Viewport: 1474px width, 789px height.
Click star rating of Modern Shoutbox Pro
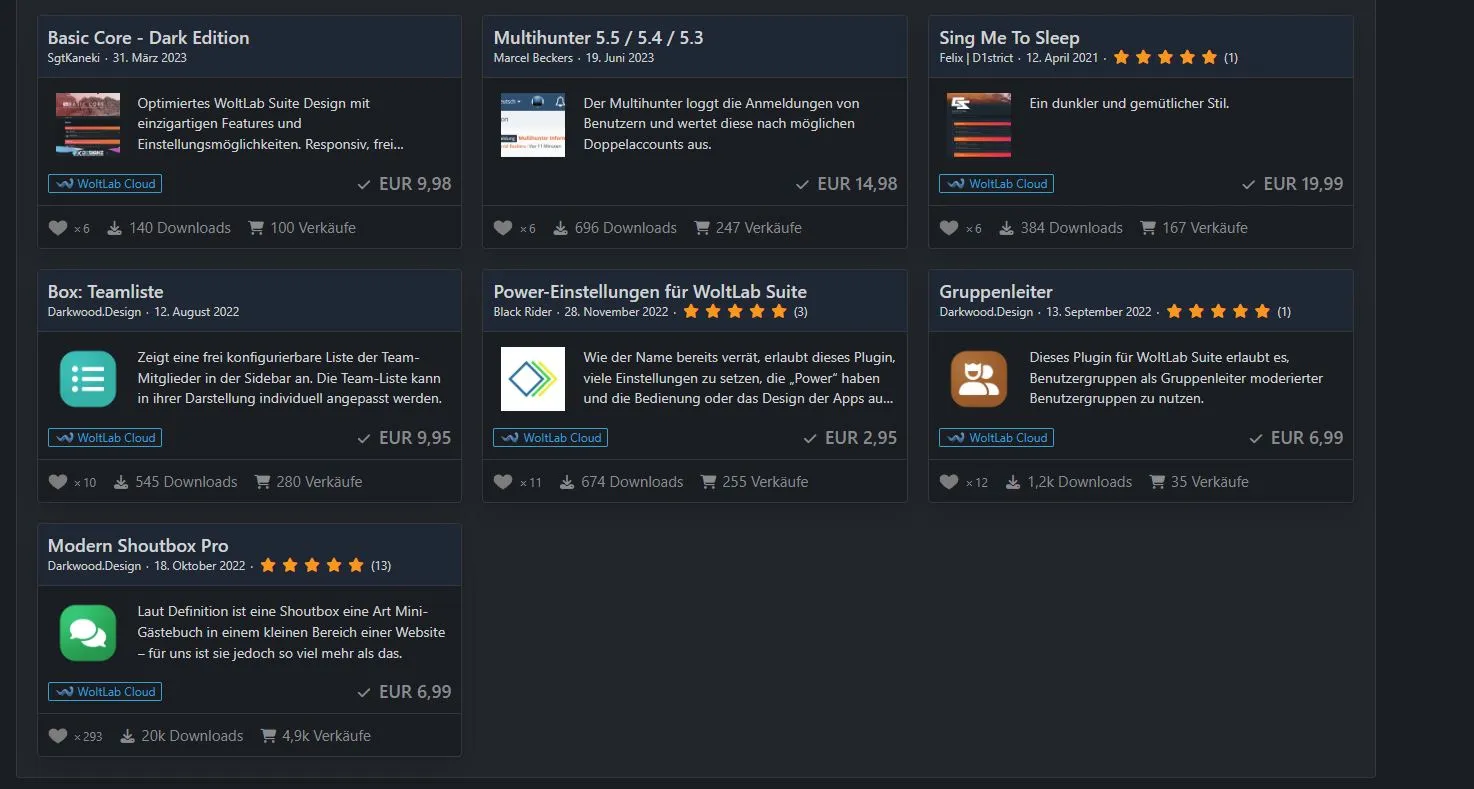click(312, 566)
